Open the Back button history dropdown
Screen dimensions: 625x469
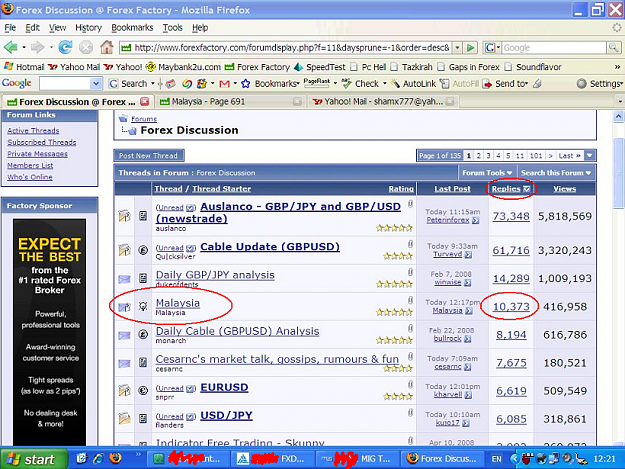pyautogui.click(x=24, y=47)
